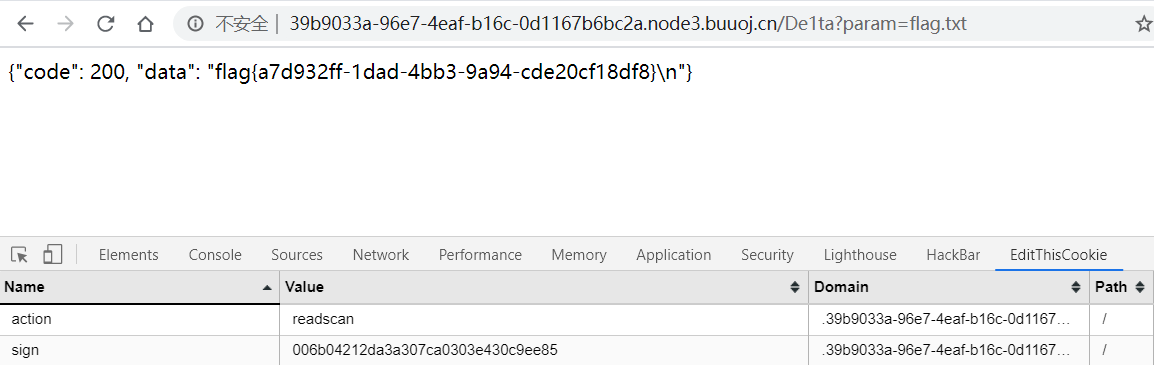Sort by the Value column arrows
The height and width of the screenshot is (365, 1154).
[x=795, y=287]
